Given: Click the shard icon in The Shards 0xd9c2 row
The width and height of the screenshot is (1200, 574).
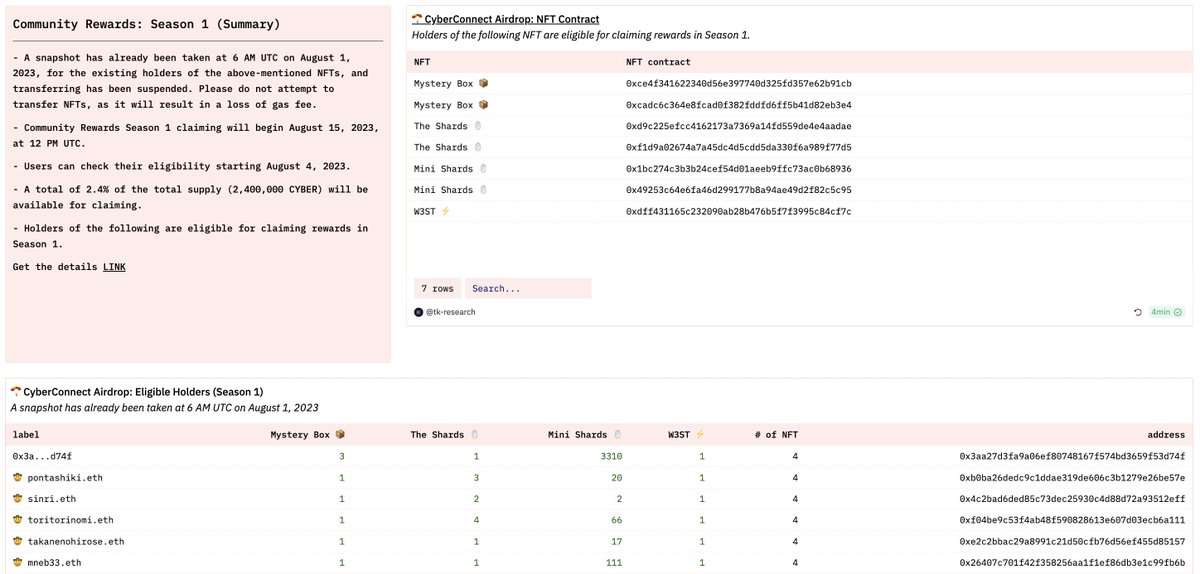Looking at the screenshot, I should [x=477, y=126].
